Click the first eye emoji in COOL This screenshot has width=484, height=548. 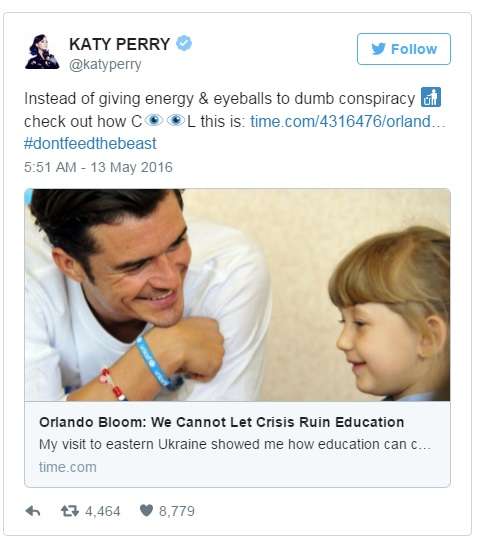click(154, 121)
